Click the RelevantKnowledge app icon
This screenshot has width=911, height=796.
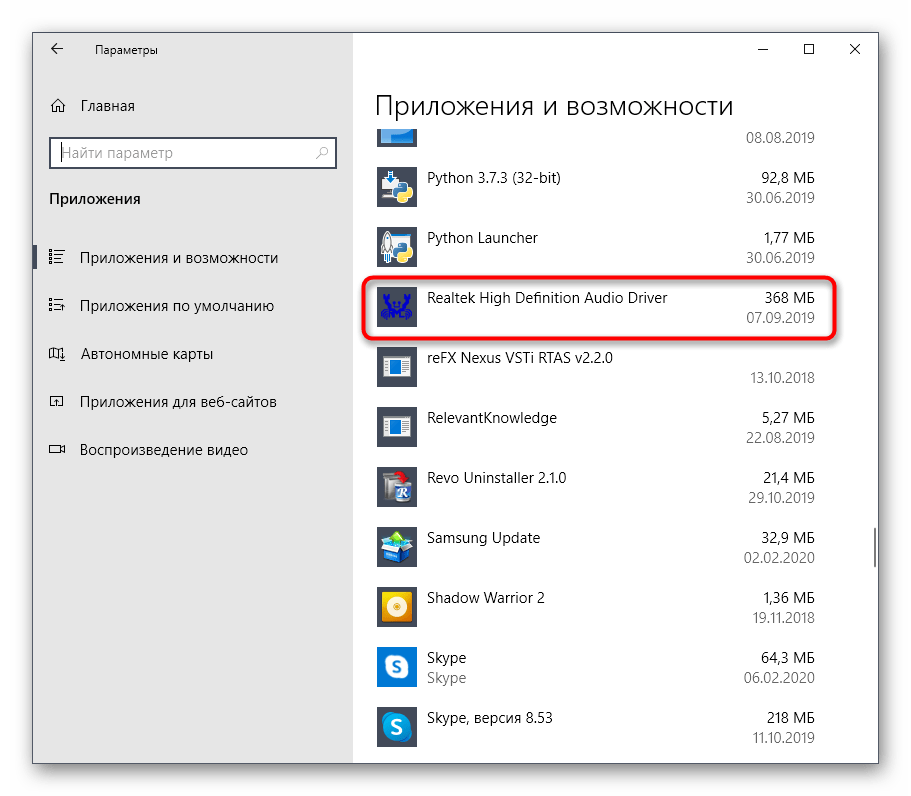tap(397, 427)
